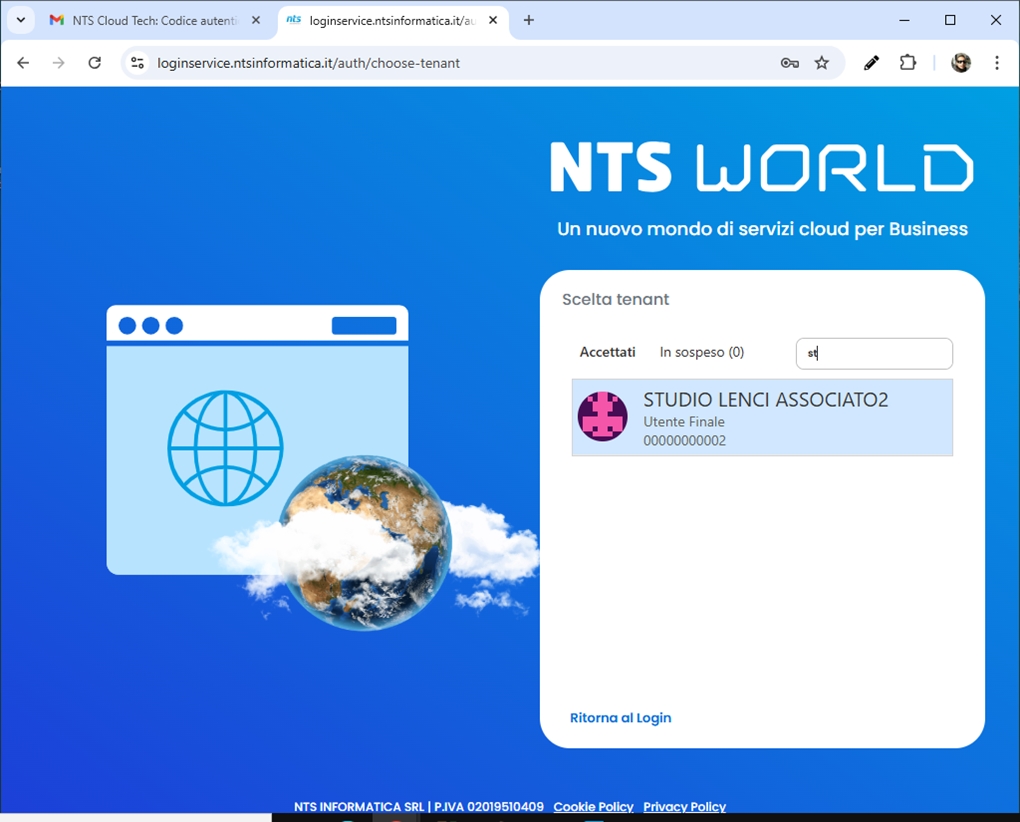Expand the tab search dropdown arrow
1020x822 pixels.
(21, 20)
